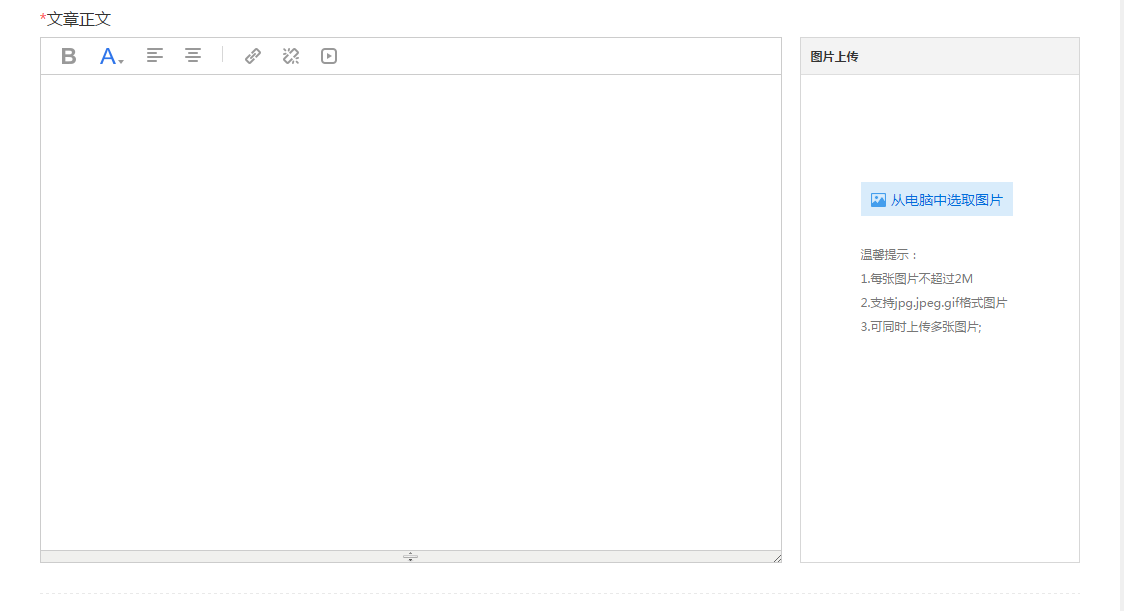Click the editor's bottom height resize bar
1124x611 pixels.
pyautogui.click(x=410, y=556)
